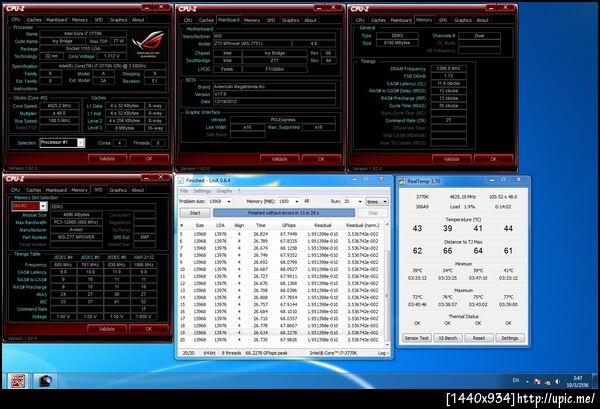Click the Time column header in LinX
This screenshot has width=600, height=409.
coord(261,225)
